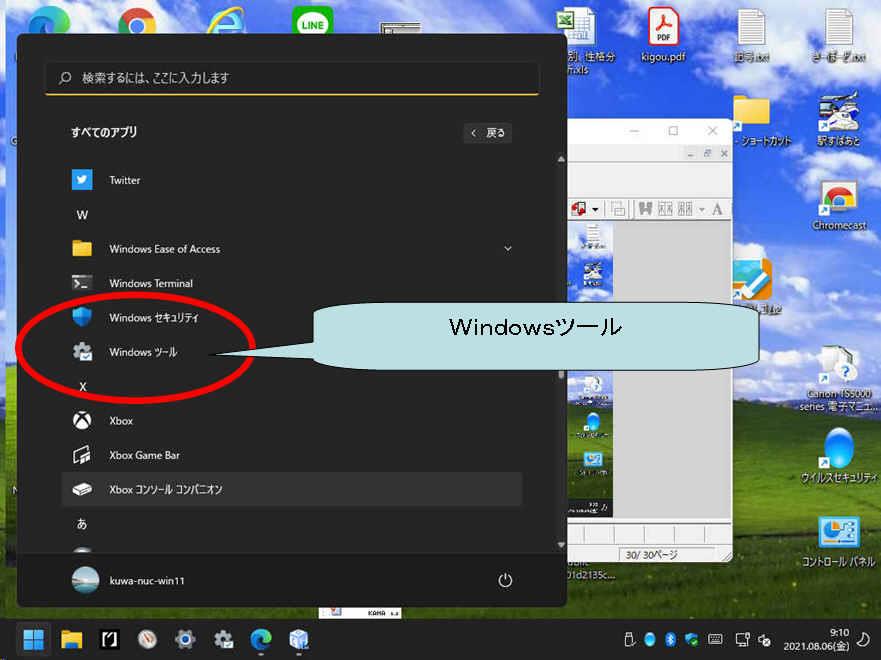The width and height of the screenshot is (881, 660).
Task: Launch the Xbox app
Action: point(292,421)
